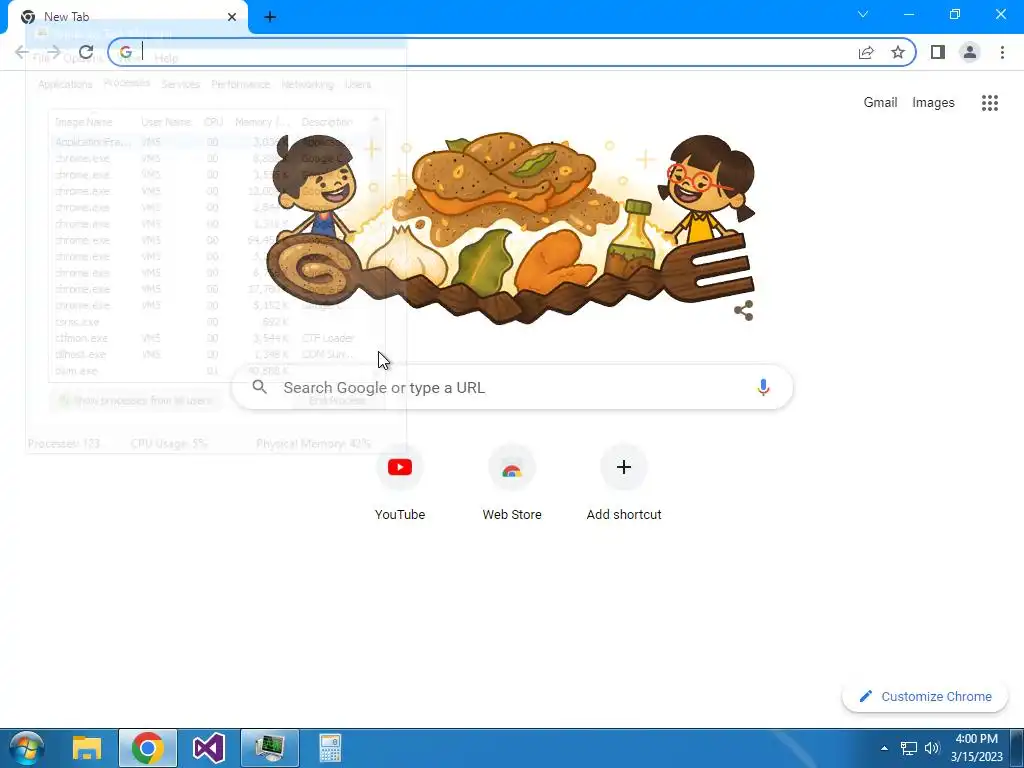Share this page from the address bar

point(866,52)
